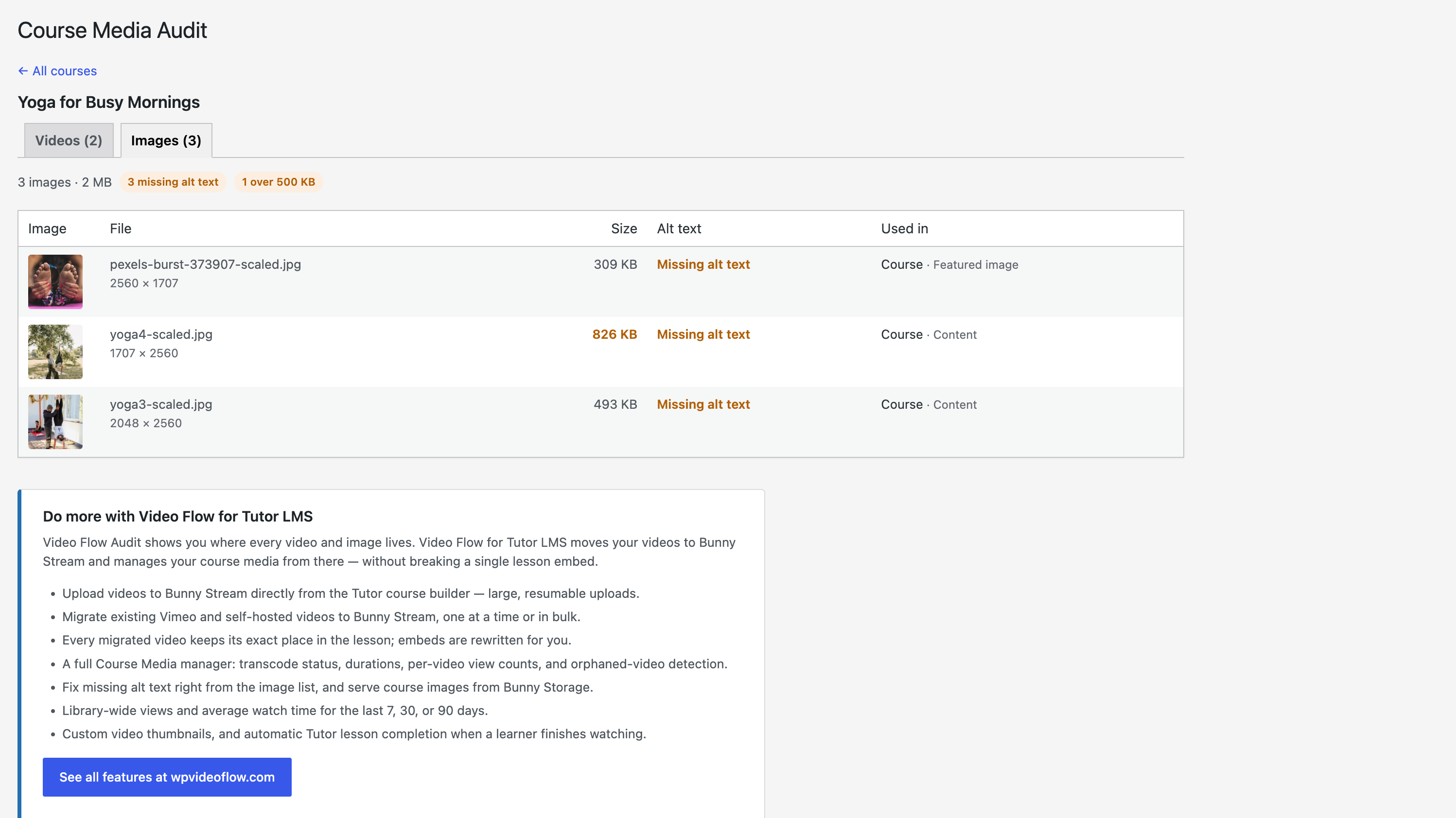Click the Size column header
This screenshot has width=1456, height=818.
(623, 228)
